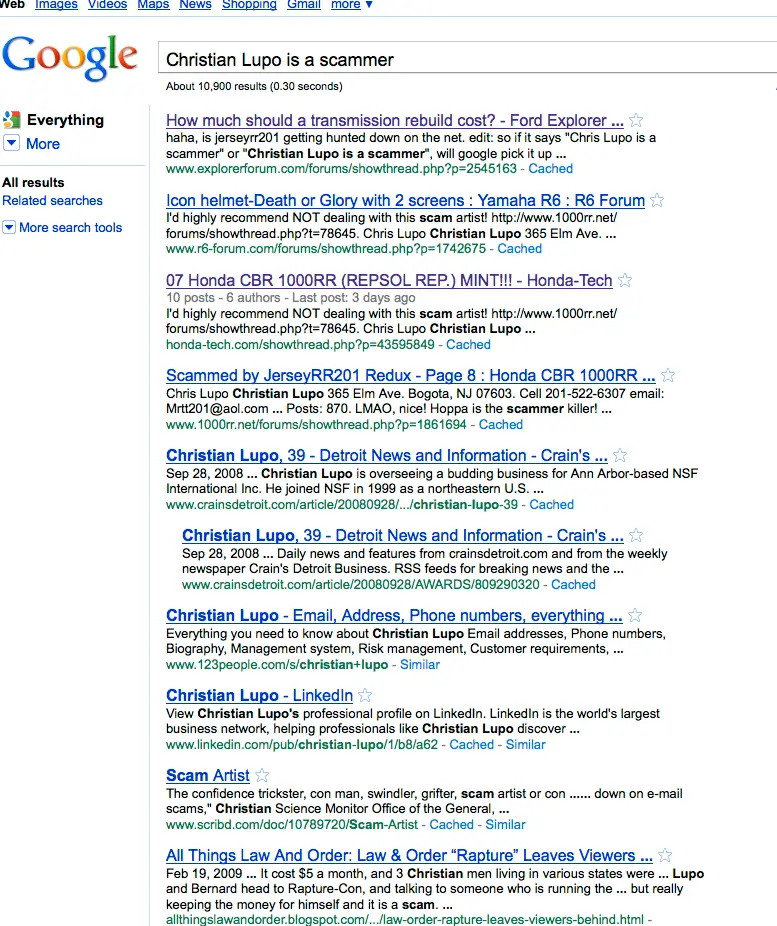Screen dimensions: 777x926
Task: Click the allthingslawandorder.blogspot.com URL text
Action: pos(404,920)
